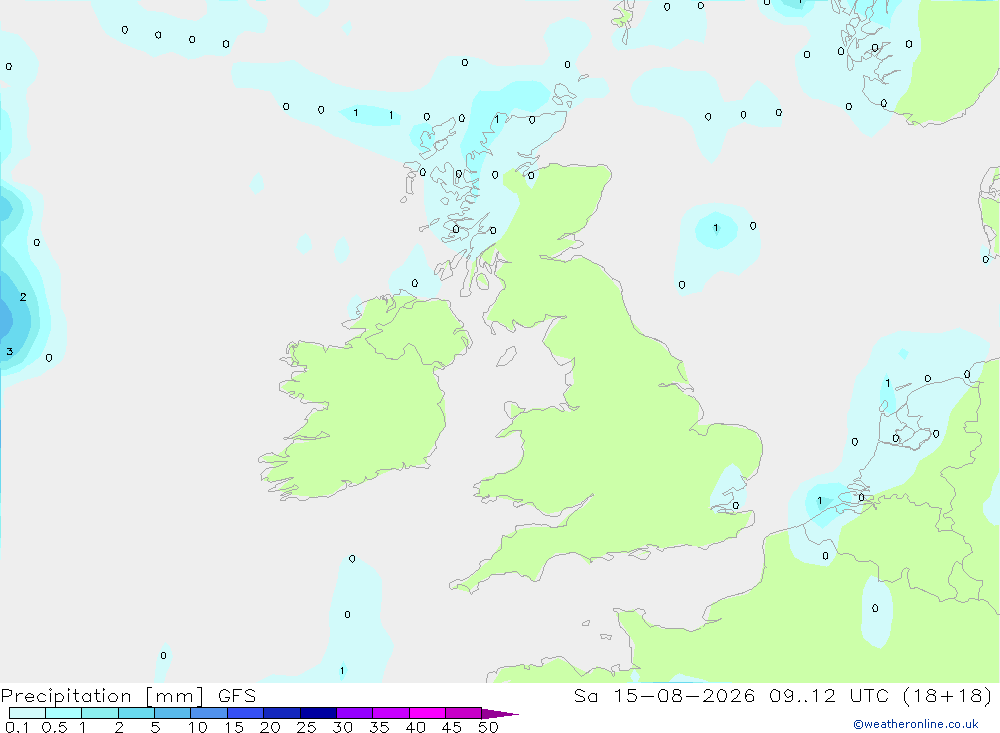
Task: Click the '3' precipitation value on the map
Action: (x=10, y=352)
